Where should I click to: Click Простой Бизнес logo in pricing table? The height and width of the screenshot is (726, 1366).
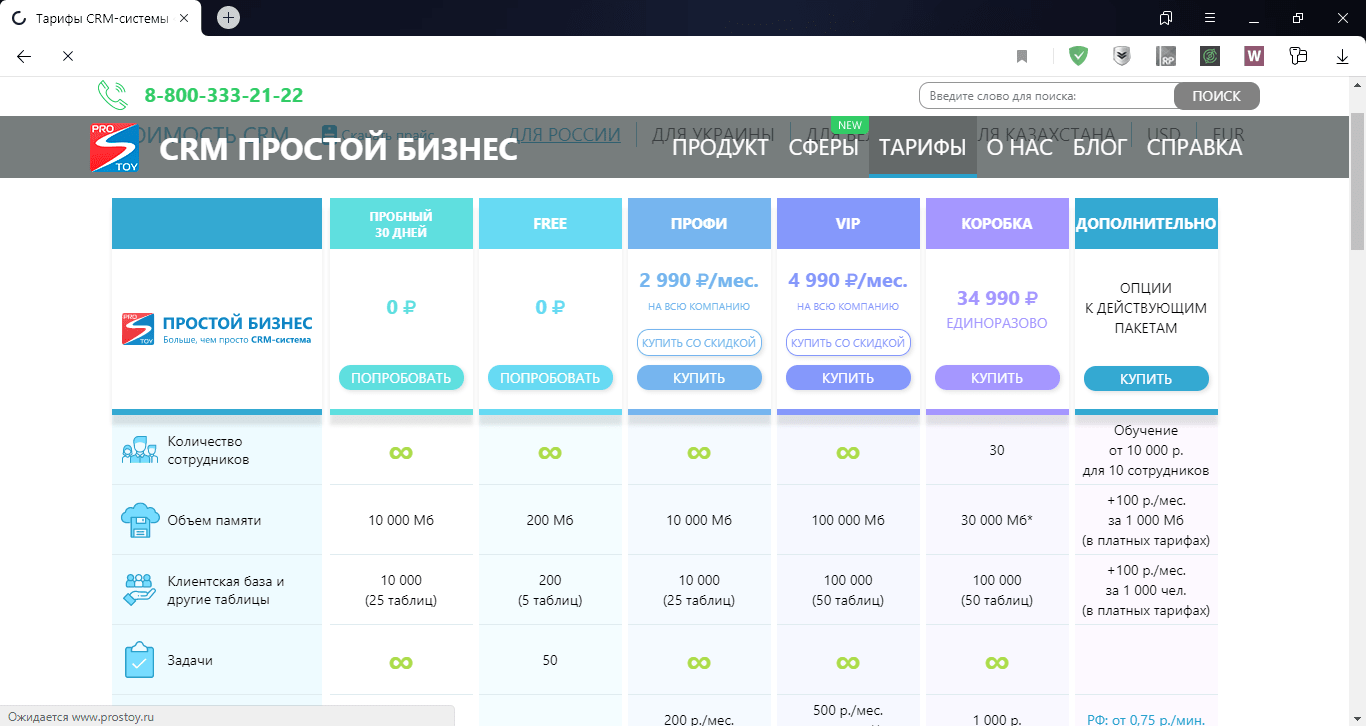[217, 330]
